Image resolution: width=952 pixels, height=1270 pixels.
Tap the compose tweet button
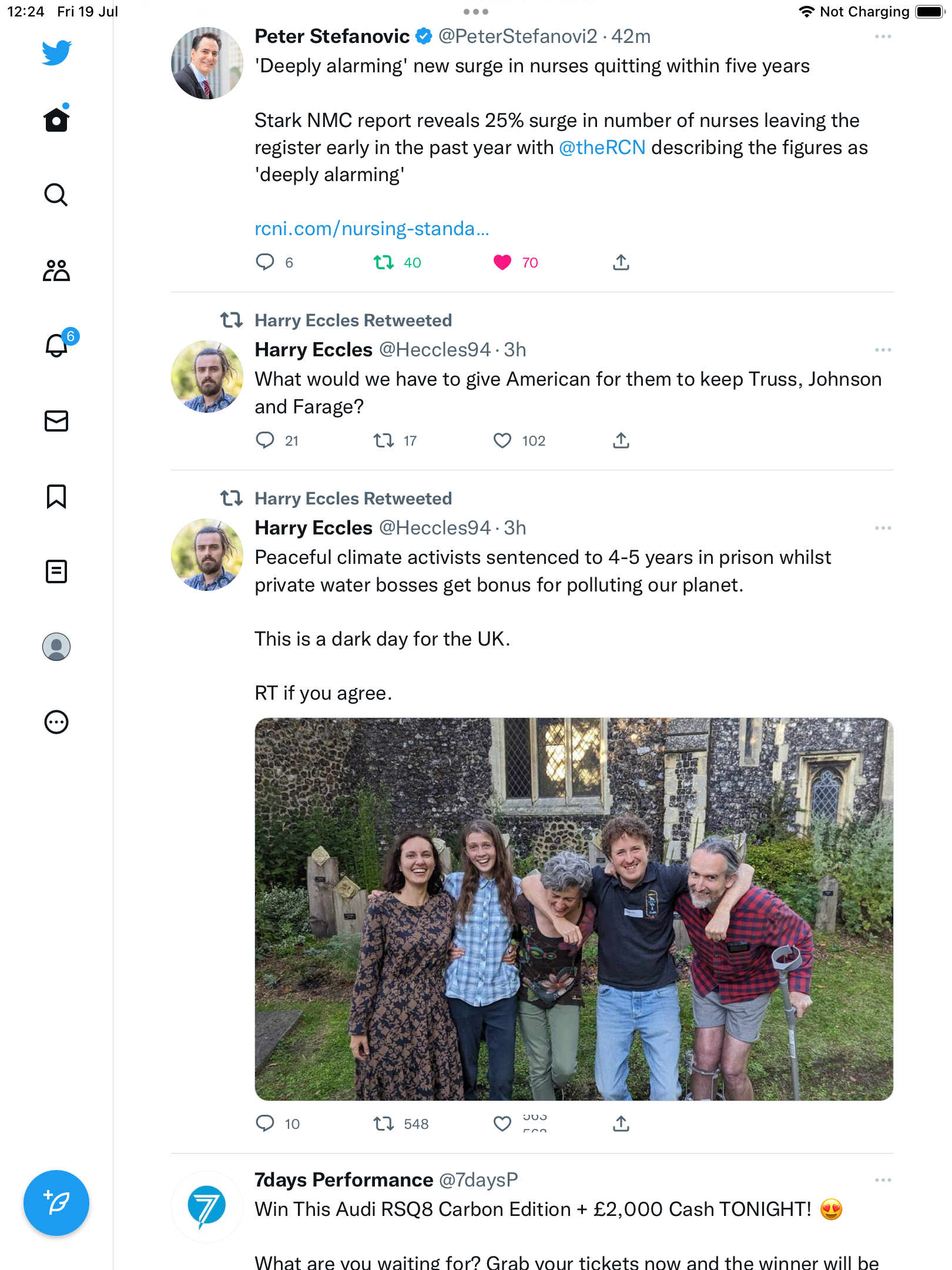(56, 1203)
